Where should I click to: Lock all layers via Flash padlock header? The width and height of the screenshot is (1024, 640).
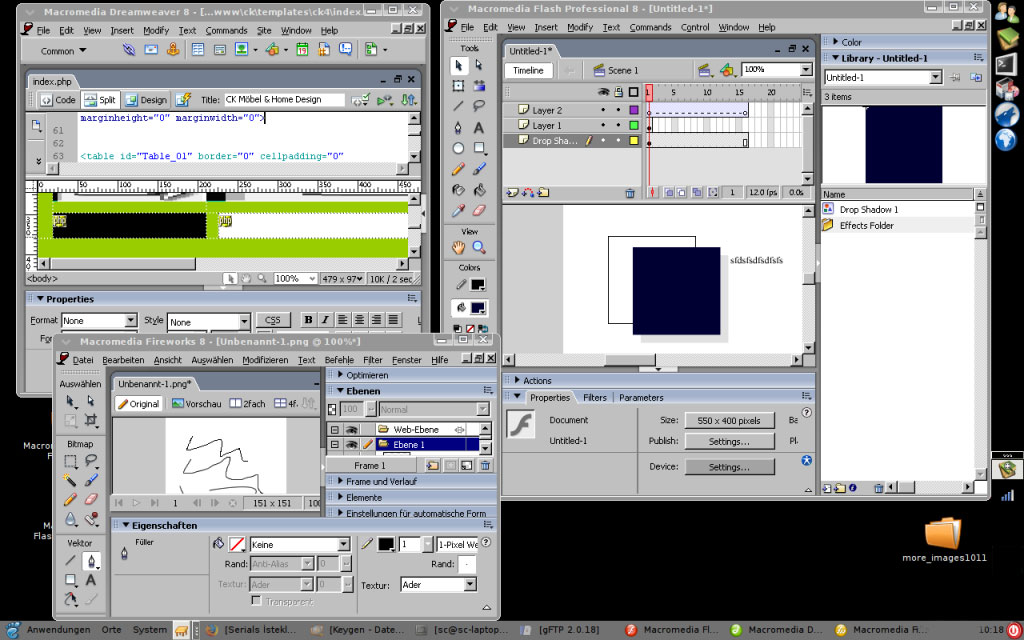click(x=618, y=93)
